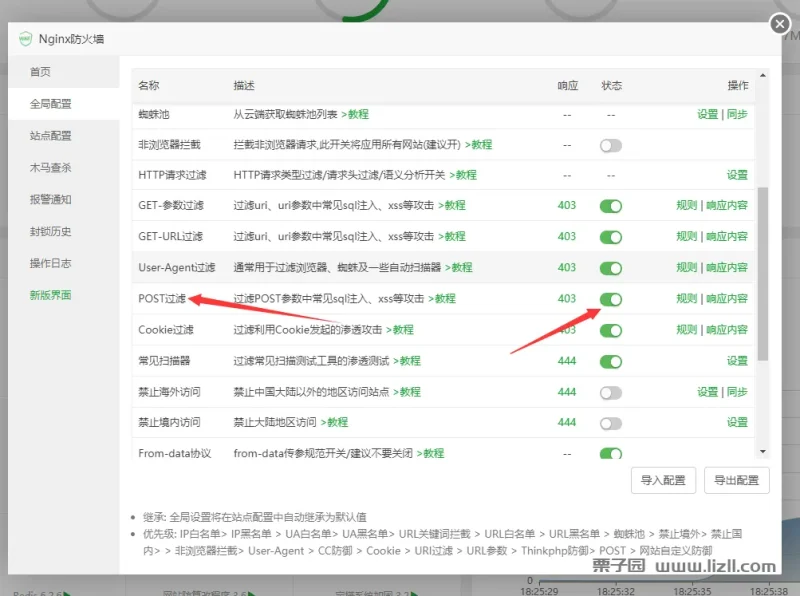Open 响应内容 for Cookie过滤

[727, 330]
